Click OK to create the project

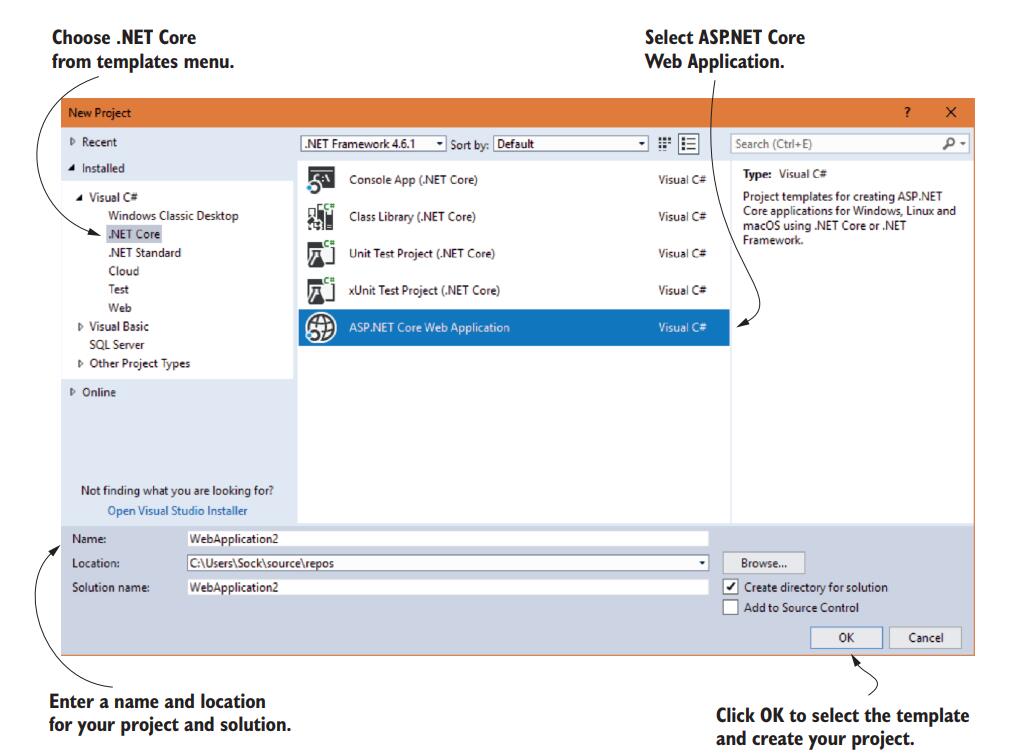click(x=846, y=637)
